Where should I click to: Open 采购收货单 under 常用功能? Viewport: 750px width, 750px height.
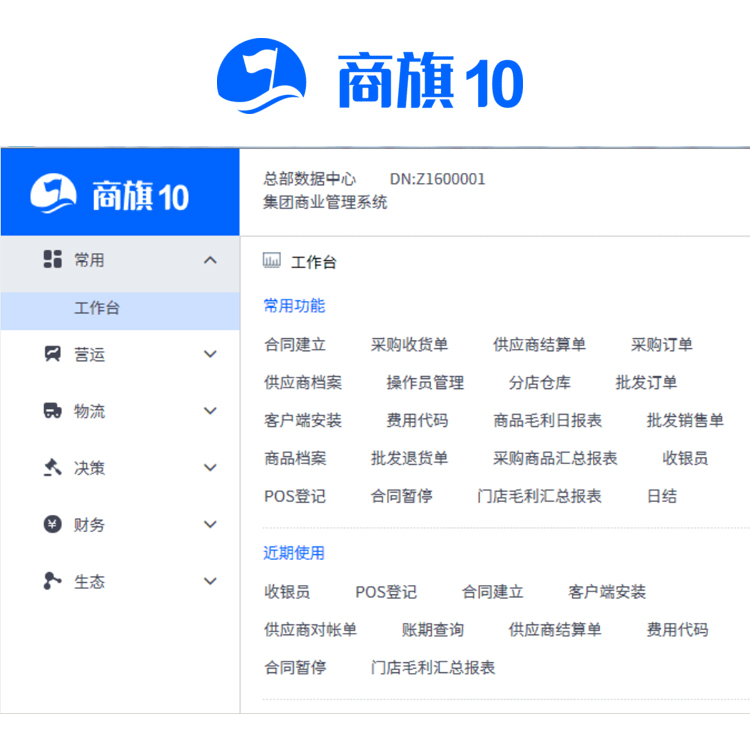pyautogui.click(x=409, y=345)
